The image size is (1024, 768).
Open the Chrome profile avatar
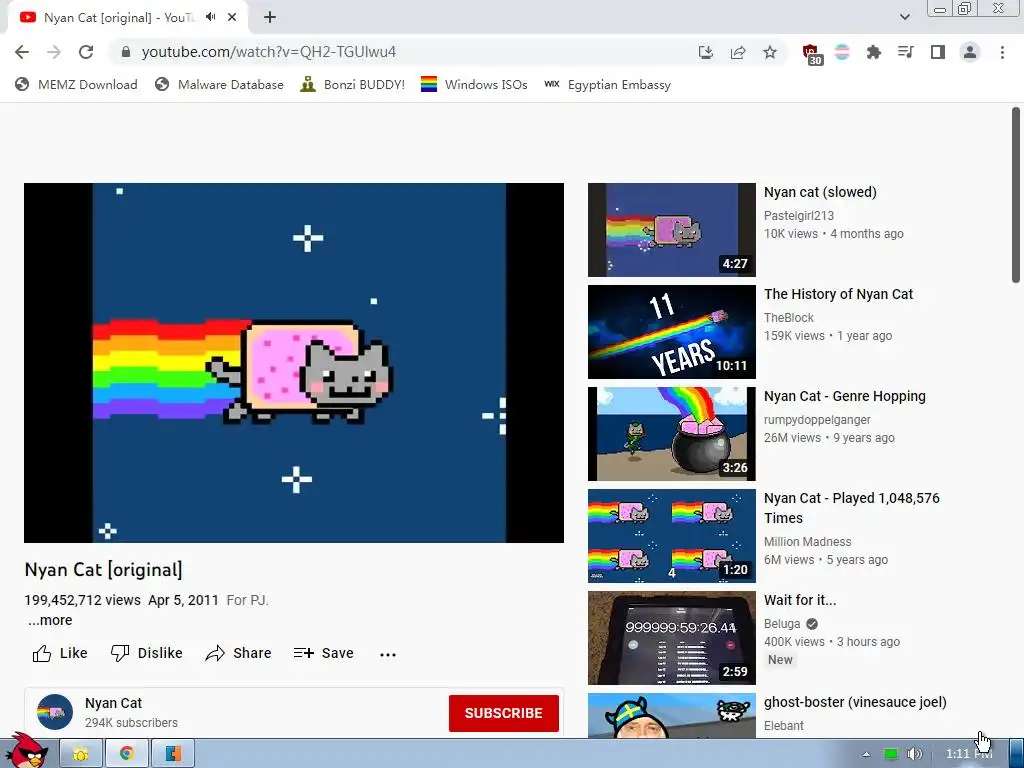tap(970, 52)
